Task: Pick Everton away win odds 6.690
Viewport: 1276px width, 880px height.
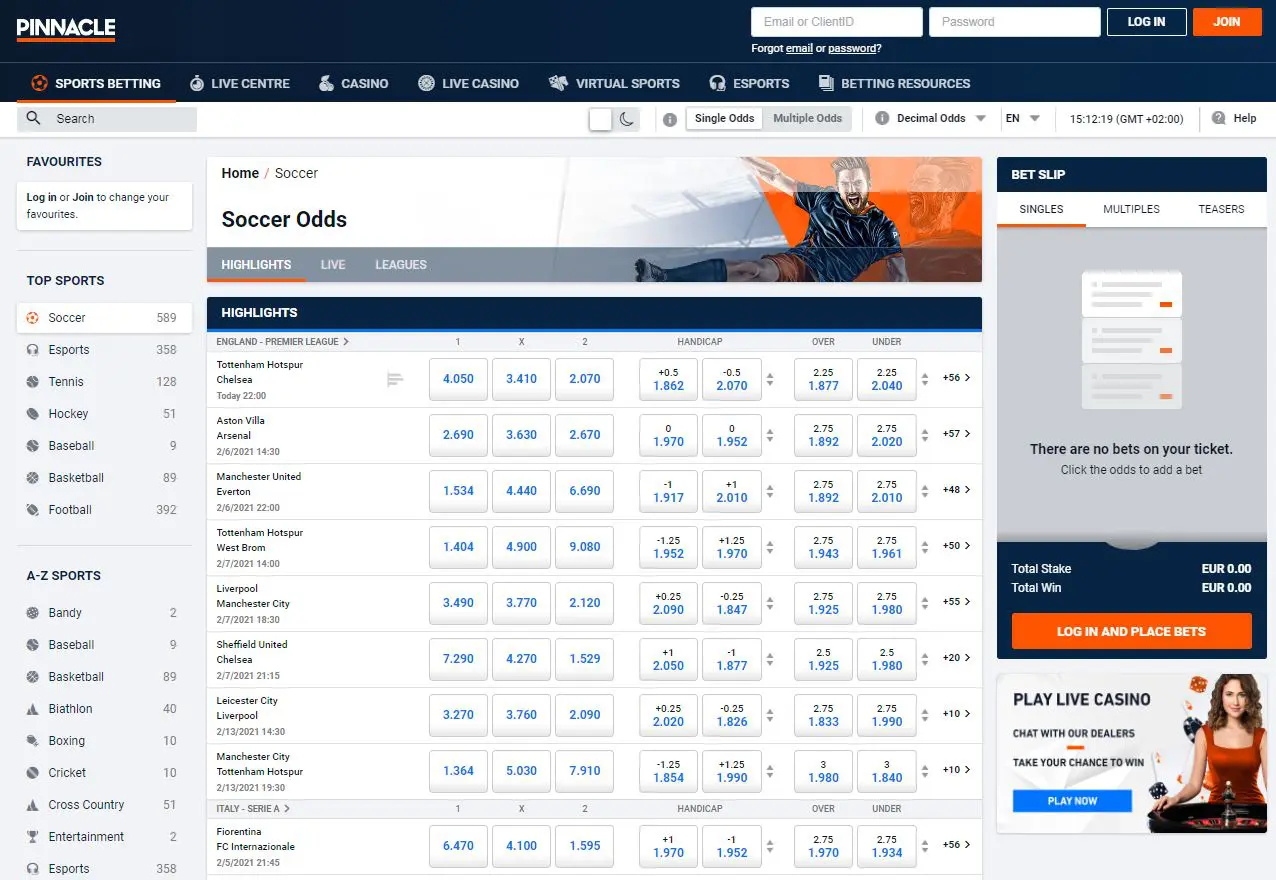Action: [x=584, y=491]
